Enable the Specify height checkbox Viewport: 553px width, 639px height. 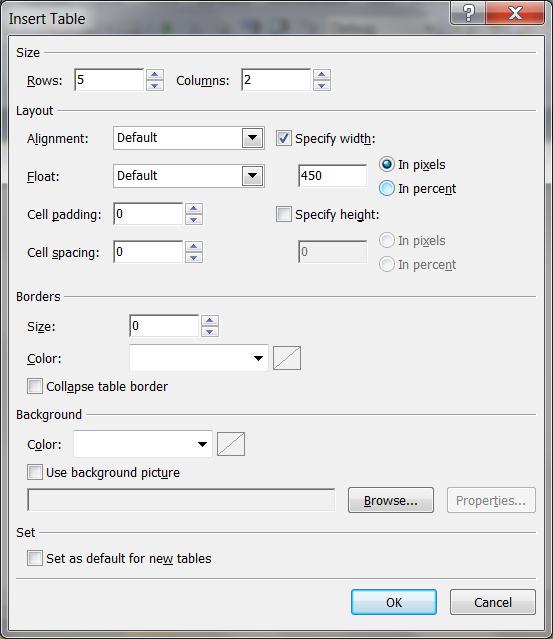coord(284,214)
